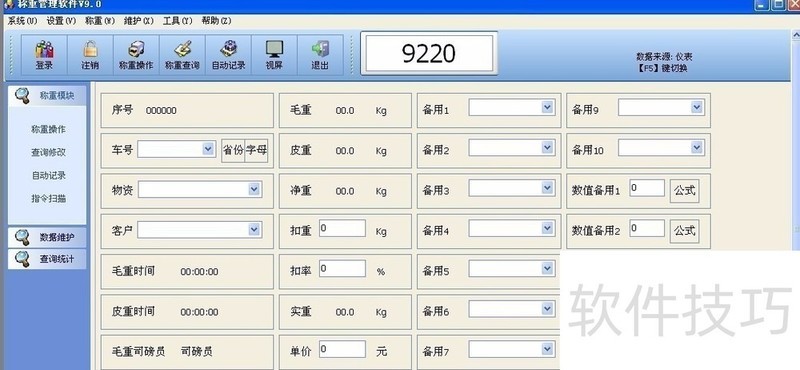The height and width of the screenshot is (370, 800).
Task: Click the 自动记录 toolbar icon
Action: pos(228,55)
